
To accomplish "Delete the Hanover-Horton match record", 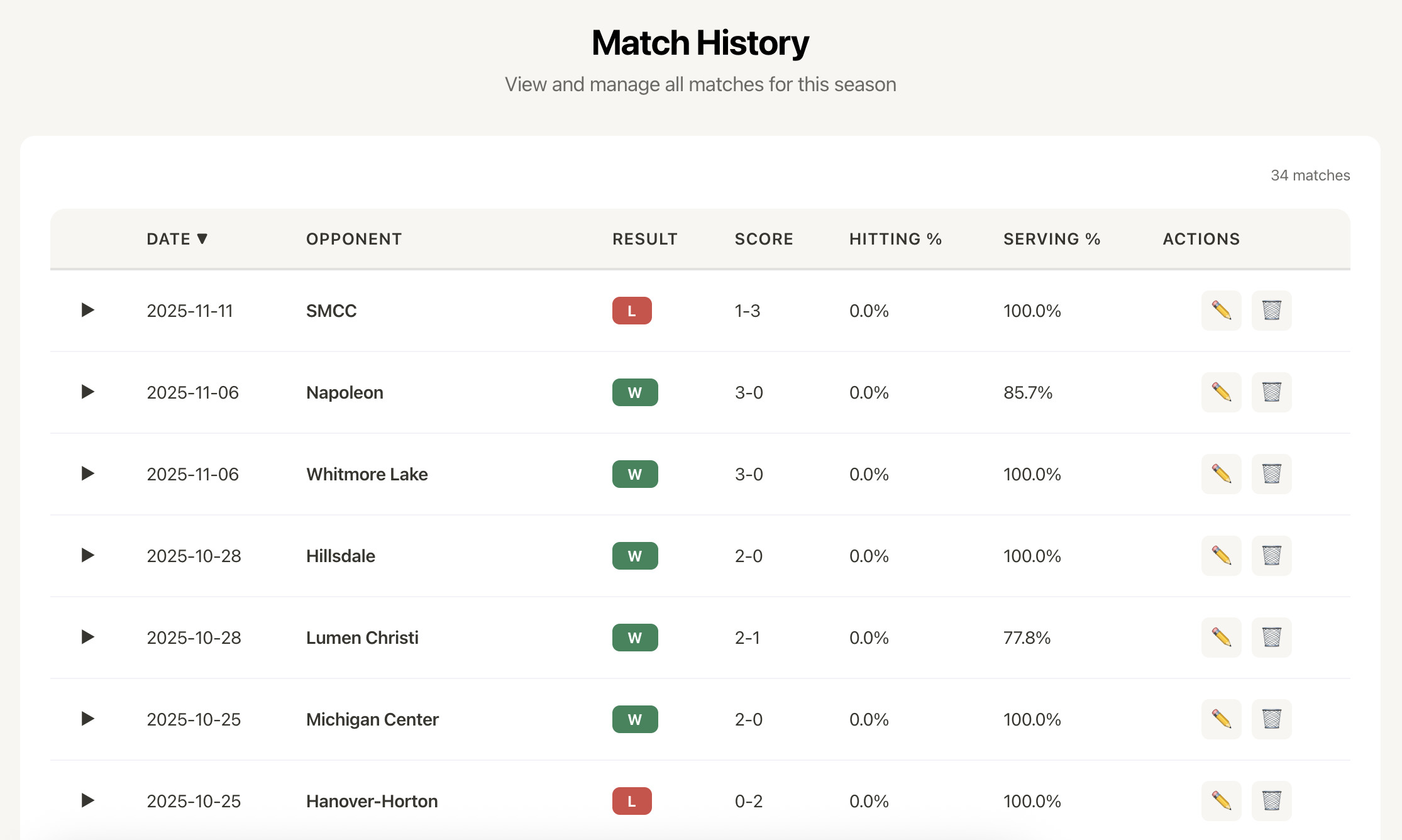I will pyautogui.click(x=1271, y=800).
